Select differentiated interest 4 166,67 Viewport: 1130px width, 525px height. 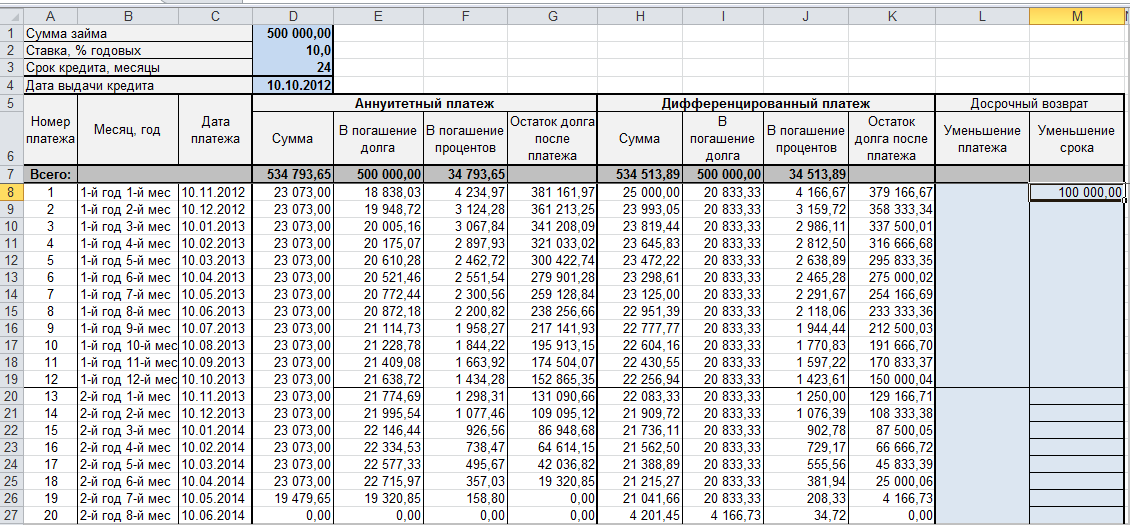(806, 192)
